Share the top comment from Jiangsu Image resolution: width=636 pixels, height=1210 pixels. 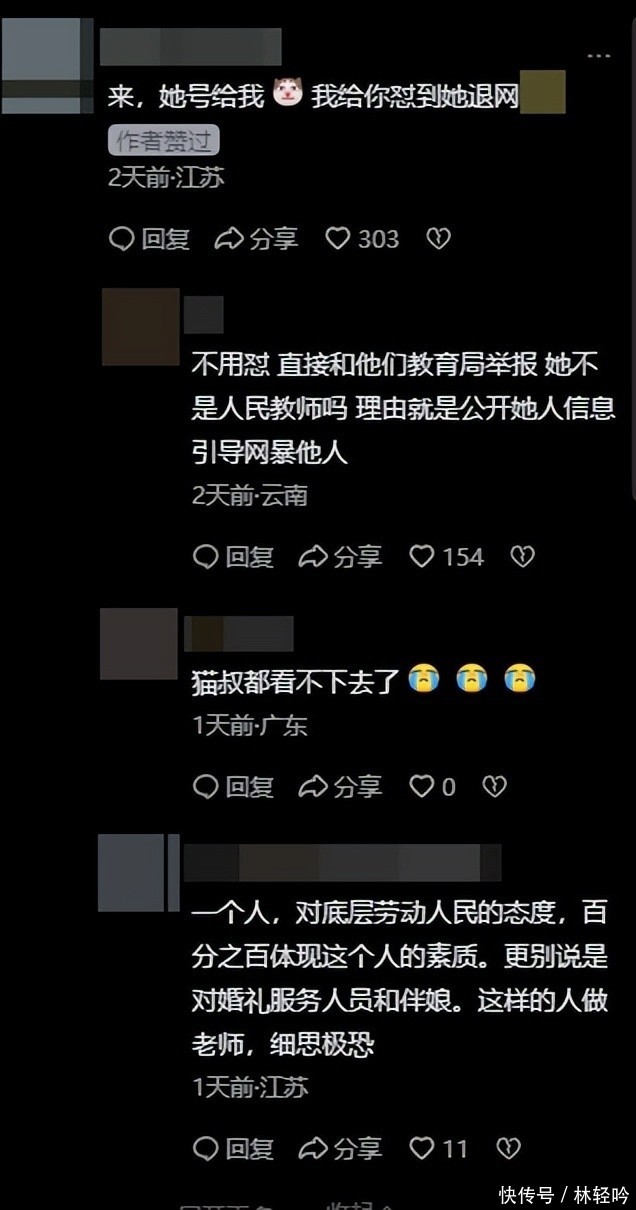(257, 239)
